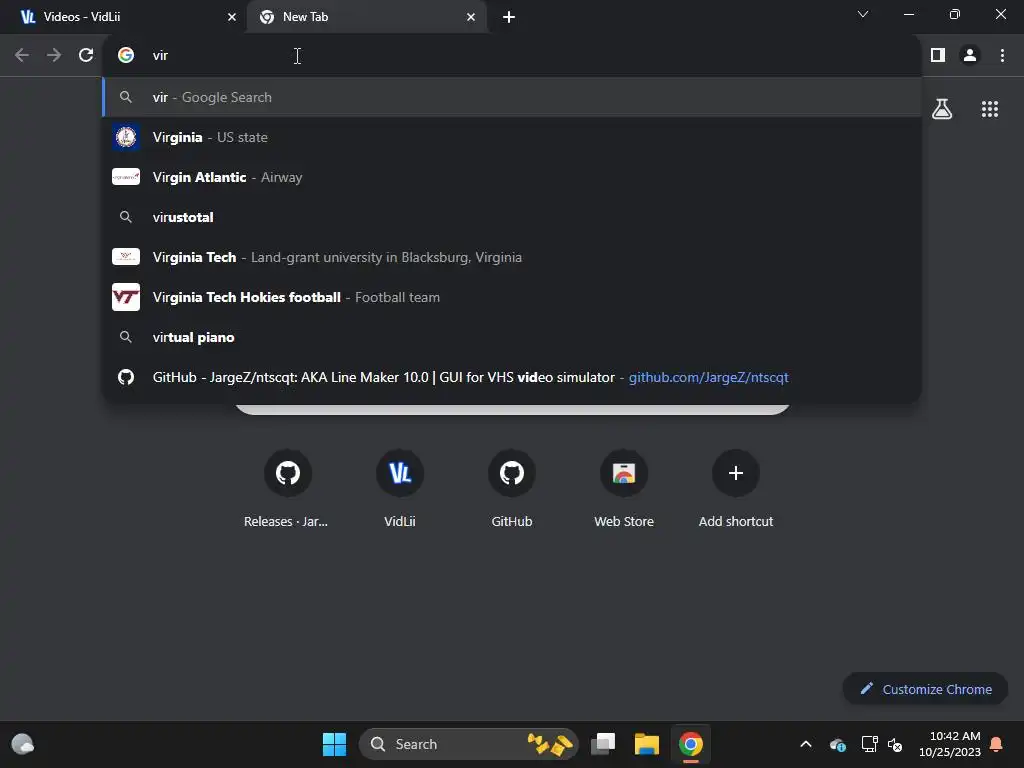1024x768 pixels.
Task: Close the New Tab tab
Action: pos(471,17)
